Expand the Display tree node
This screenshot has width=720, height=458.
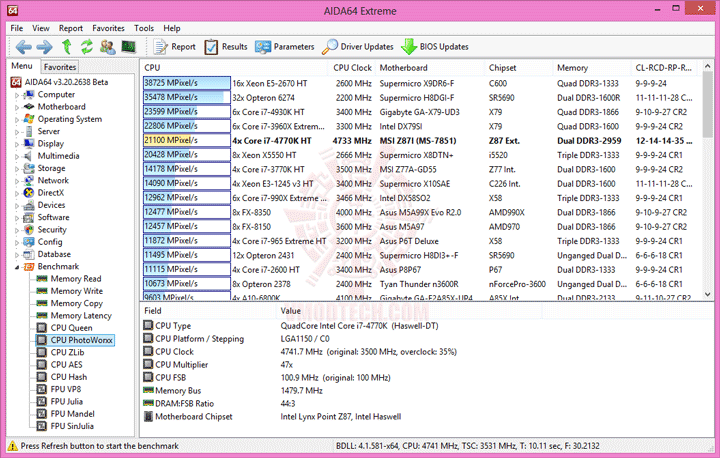(x=17, y=144)
